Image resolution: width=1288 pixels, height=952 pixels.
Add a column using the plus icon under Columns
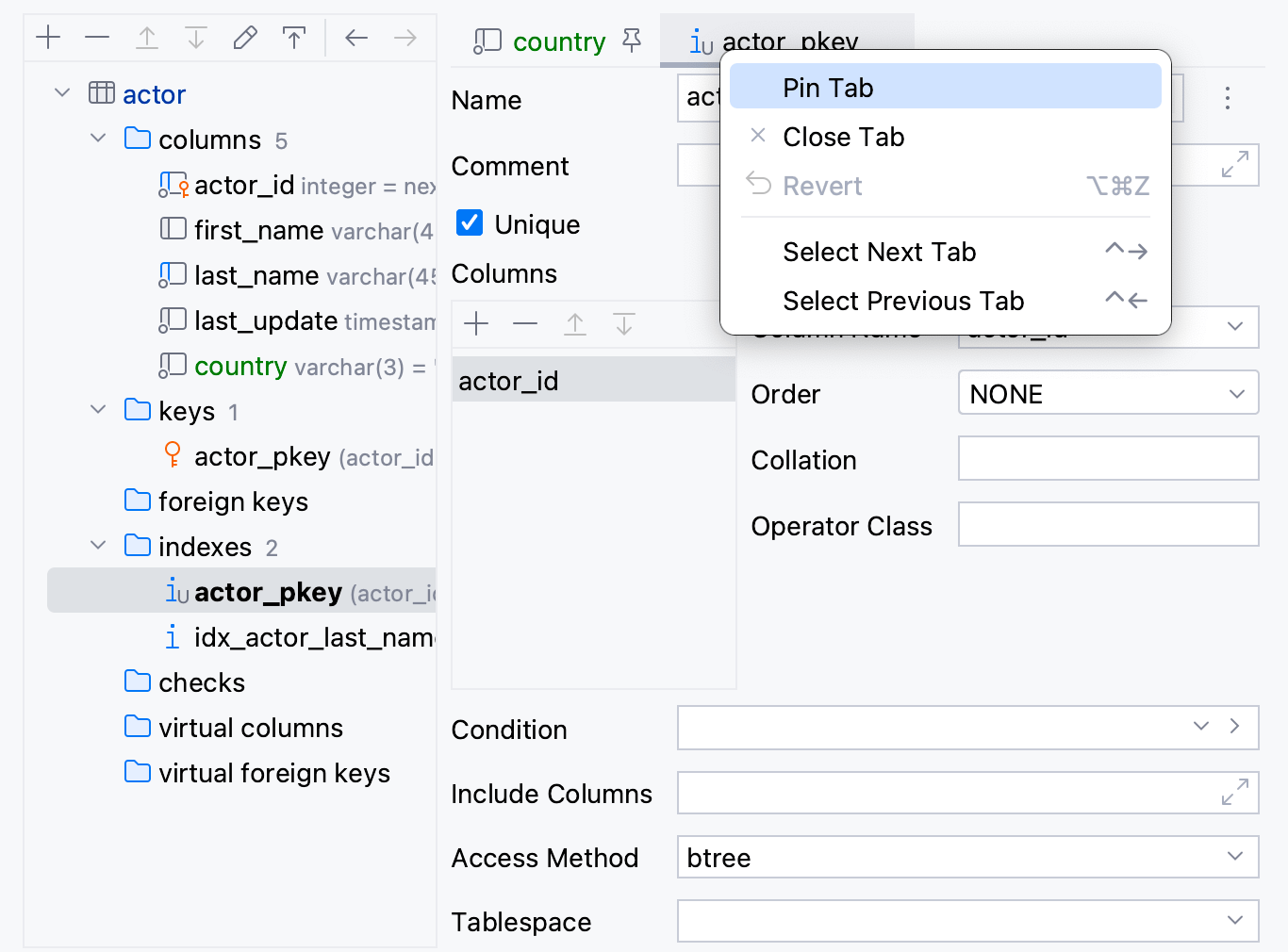pos(476,324)
